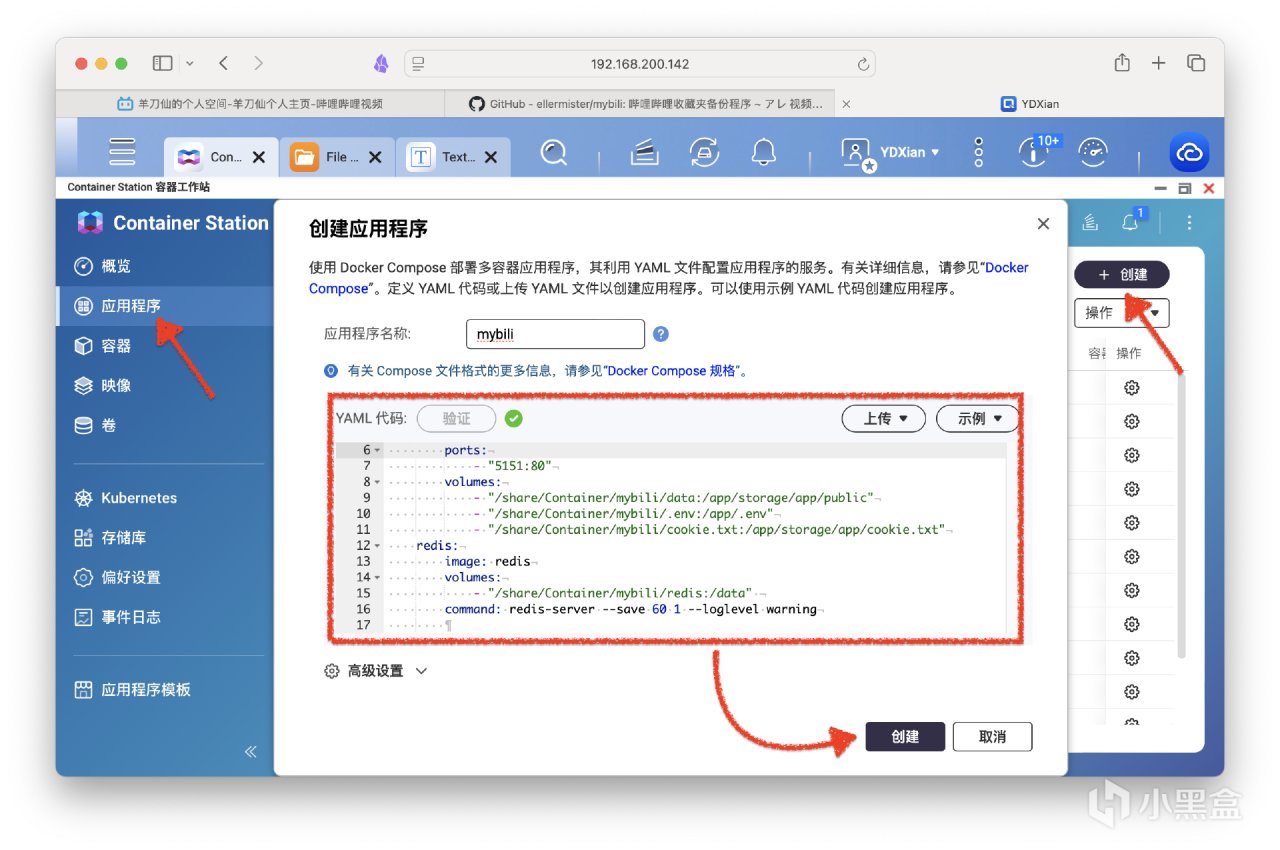
Task: Open a new browser tab
Action: click(1158, 63)
